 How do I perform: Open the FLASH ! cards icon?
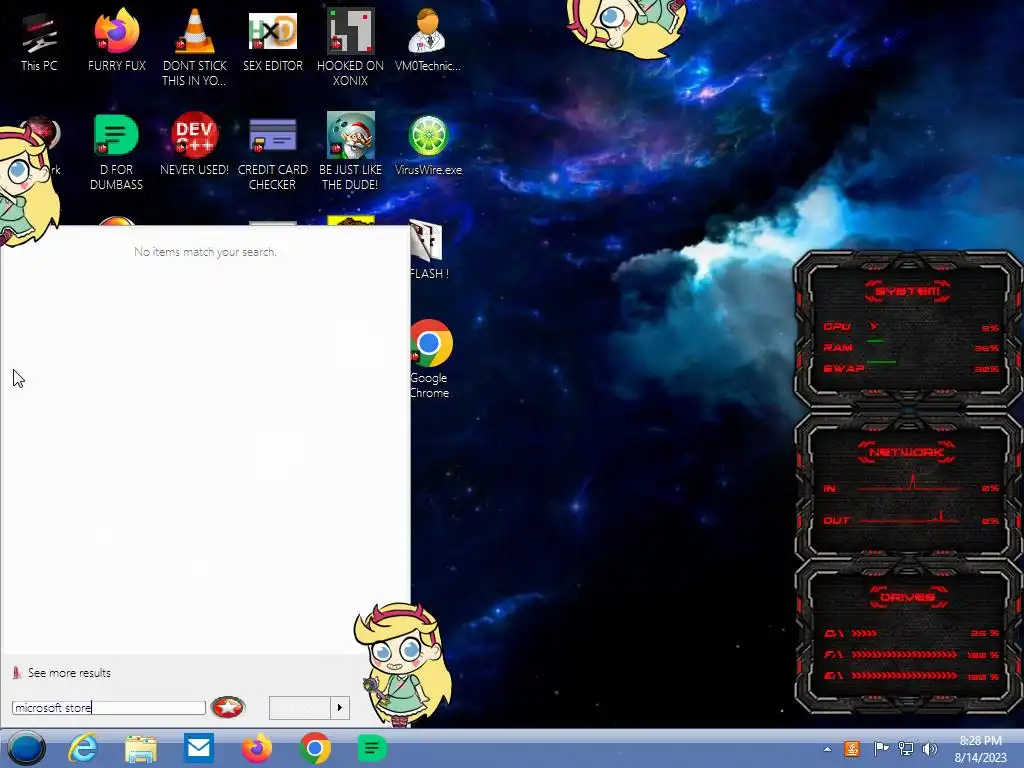[429, 251]
